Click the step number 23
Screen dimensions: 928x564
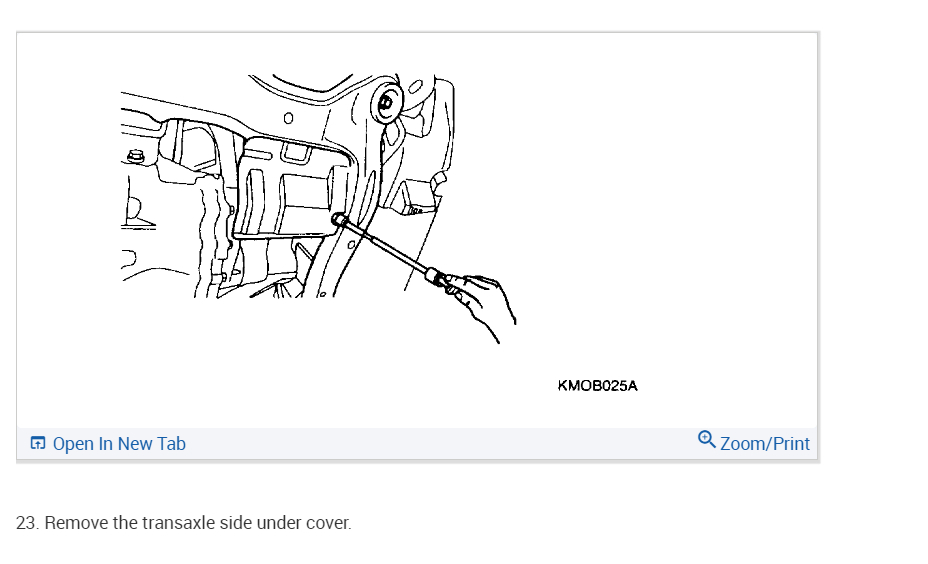click(27, 523)
